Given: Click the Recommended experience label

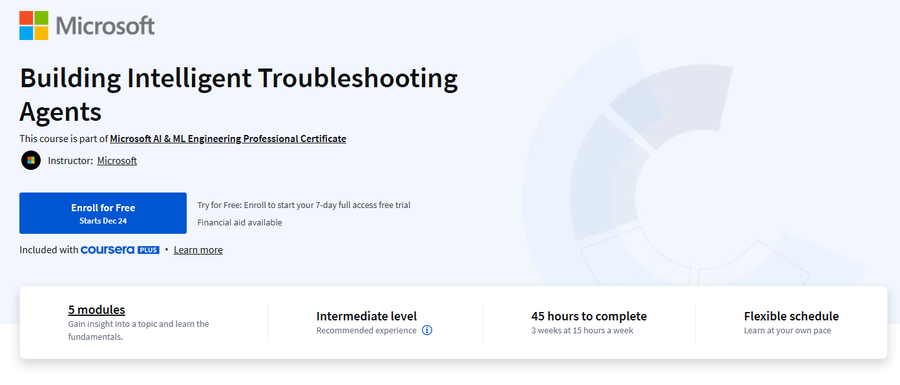Looking at the screenshot, I should click(366, 330).
